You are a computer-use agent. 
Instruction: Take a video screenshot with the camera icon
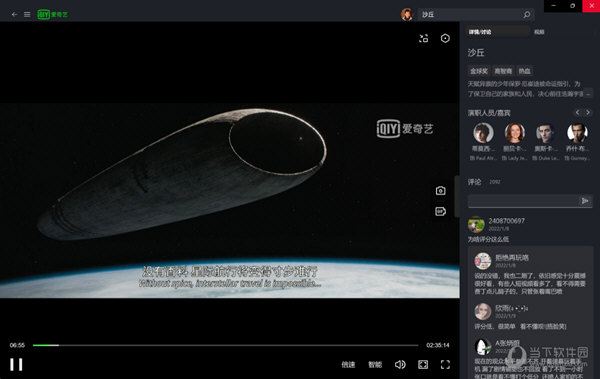440,191
